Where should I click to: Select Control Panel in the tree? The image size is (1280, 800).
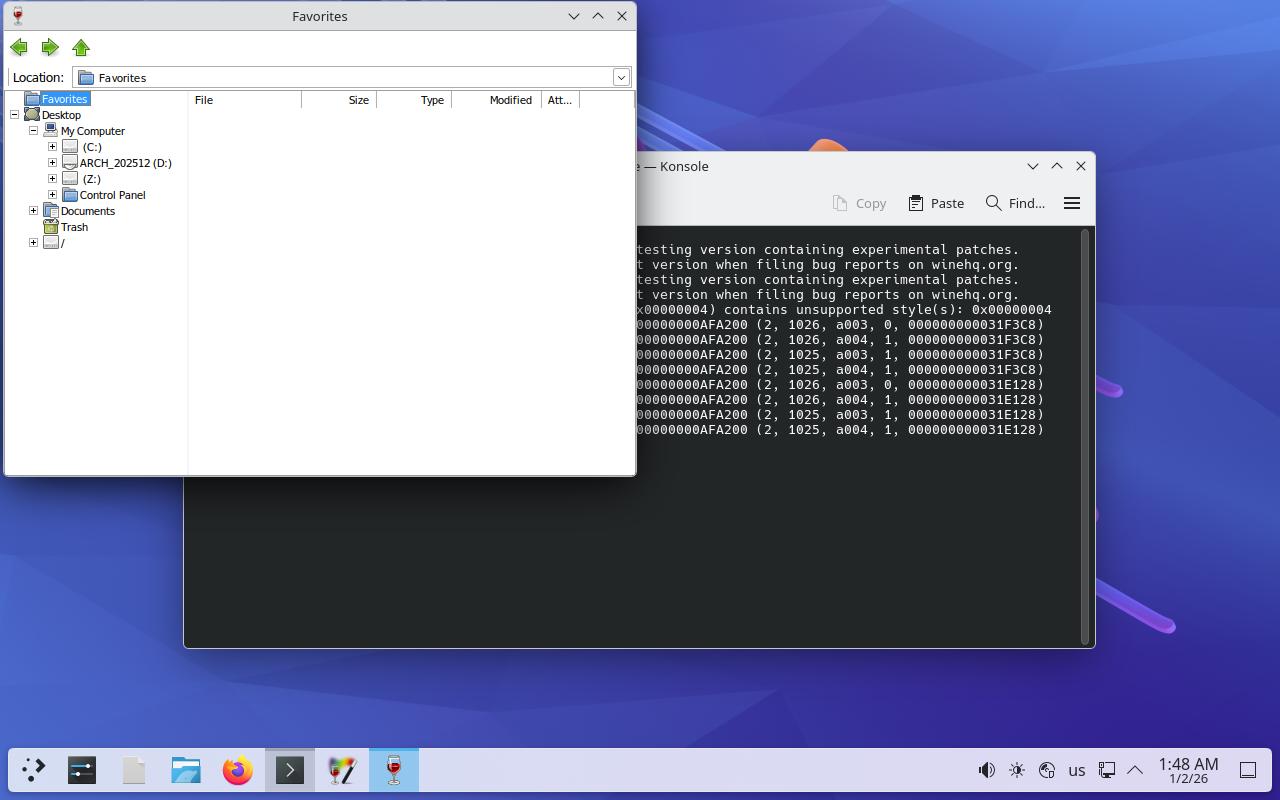112,195
